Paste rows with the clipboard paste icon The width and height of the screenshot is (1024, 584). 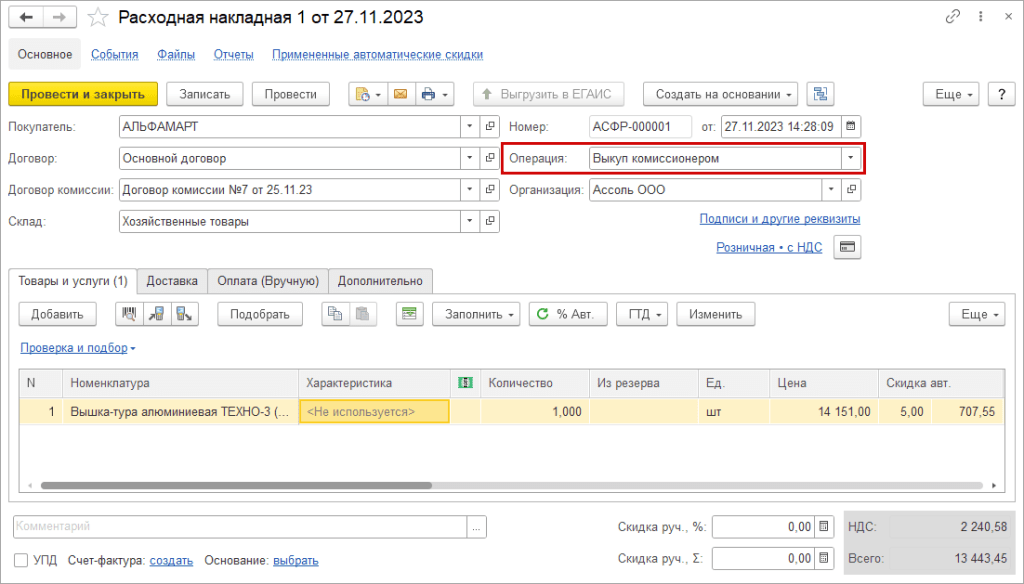coord(362,314)
